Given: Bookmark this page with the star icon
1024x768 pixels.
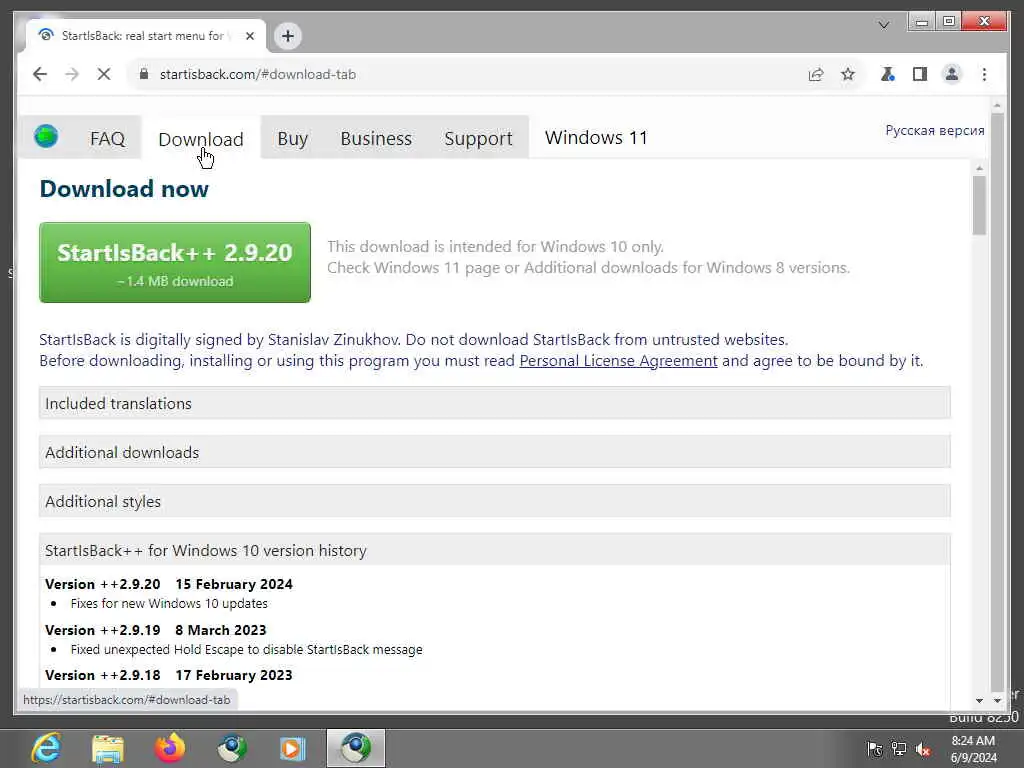Looking at the screenshot, I should [x=848, y=74].
